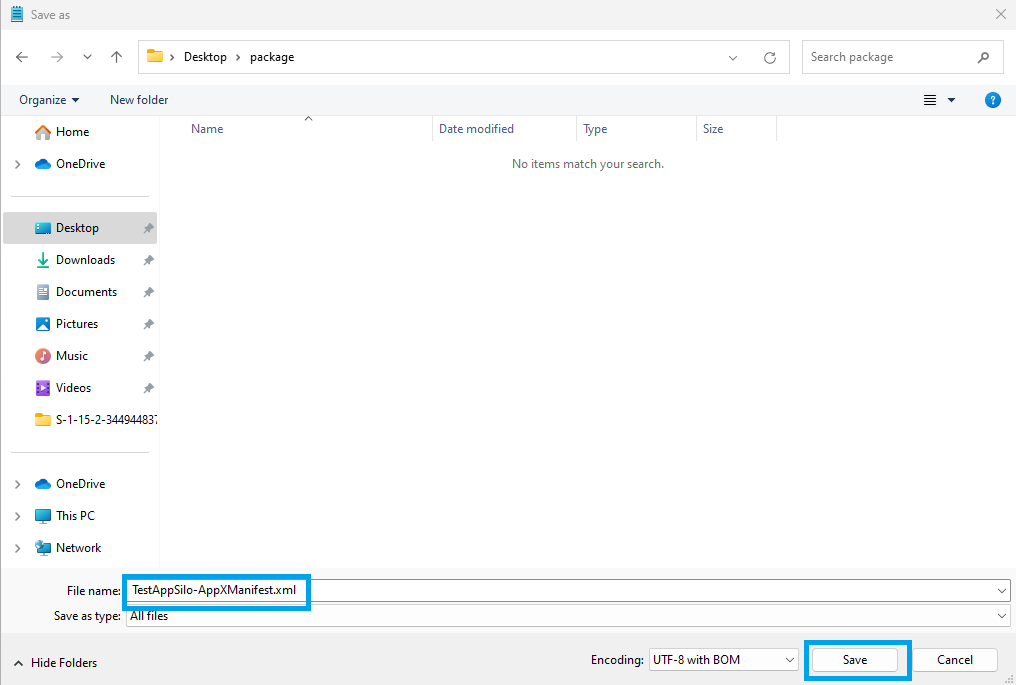Go up one folder level
Screen dimensions: 1016x685
click(117, 57)
